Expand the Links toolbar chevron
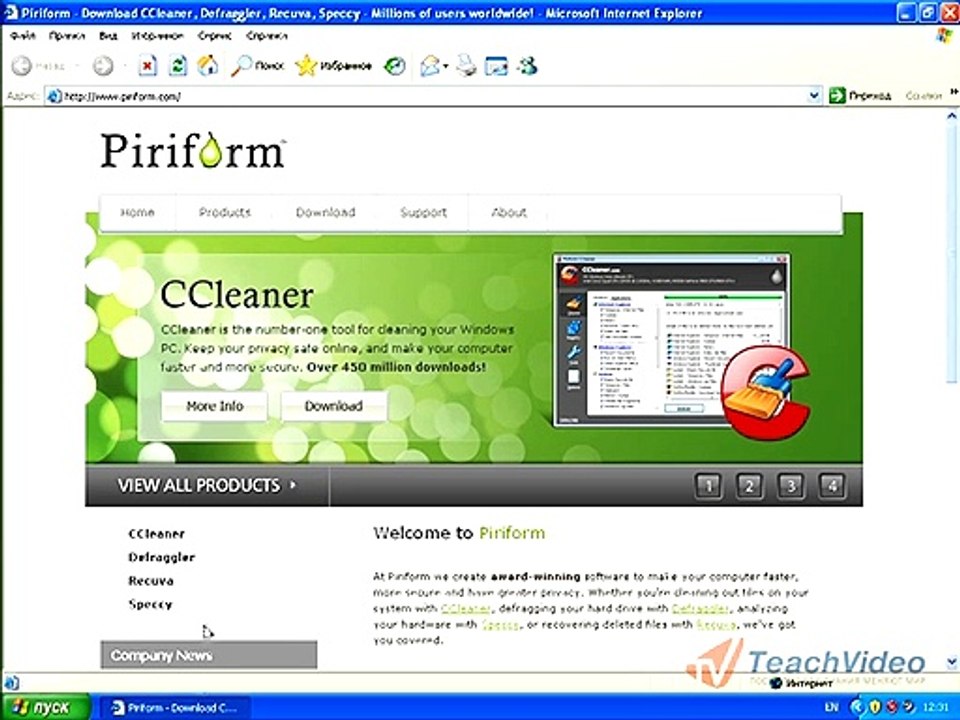Image resolution: width=960 pixels, height=720 pixels. tap(954, 92)
